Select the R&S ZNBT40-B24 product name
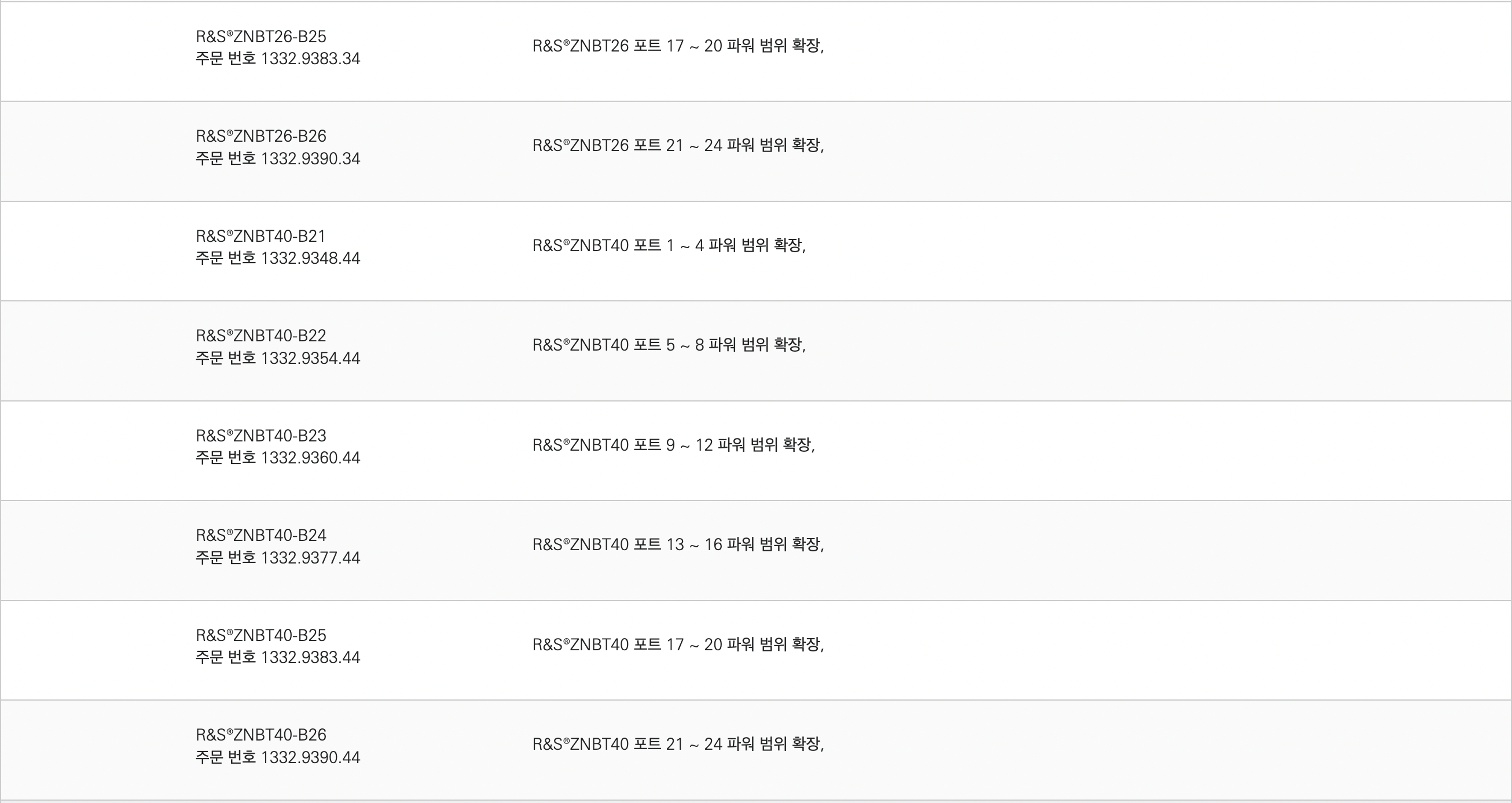Viewport: 1512px width, 803px height. 260,535
